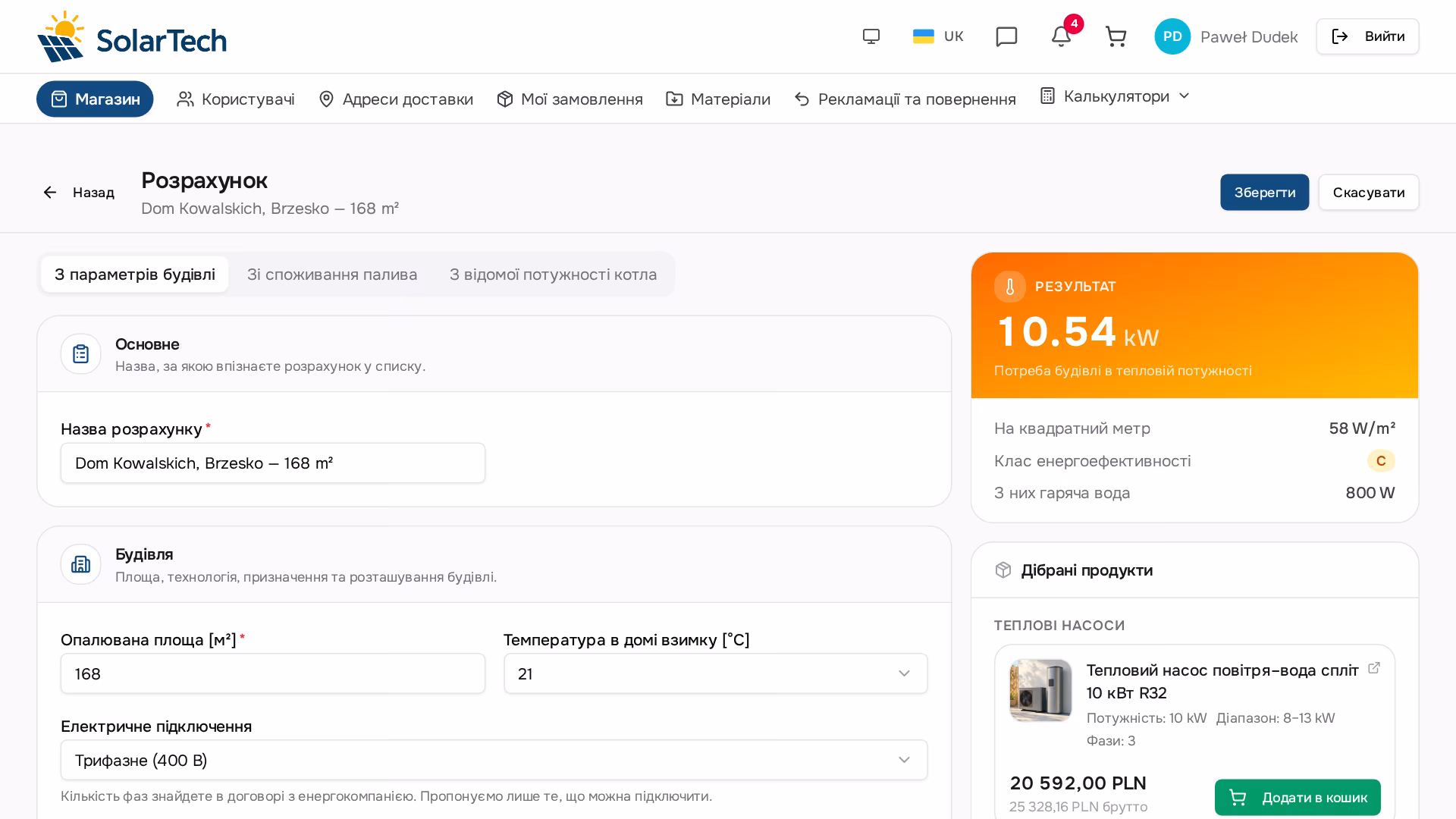This screenshot has width=1456, height=819.
Task: Click the box icon beside Дібрані продукти
Action: pos(1003,570)
